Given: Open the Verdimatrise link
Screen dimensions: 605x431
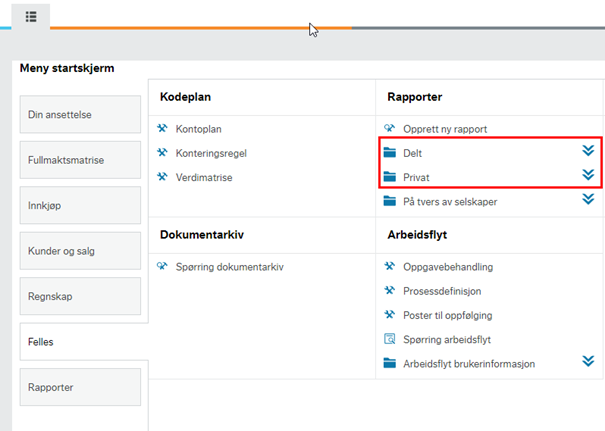Looking at the screenshot, I should pyautogui.click(x=204, y=177).
